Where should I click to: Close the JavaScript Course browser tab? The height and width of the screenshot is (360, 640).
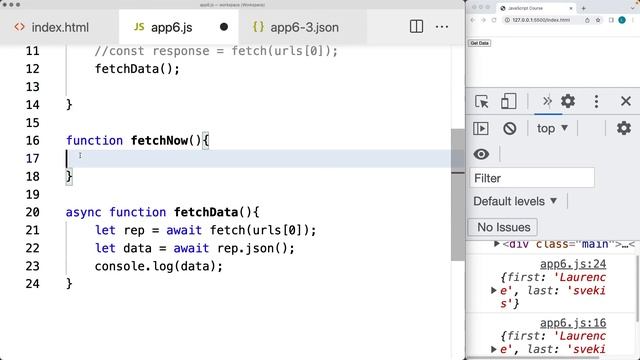[x=571, y=8]
